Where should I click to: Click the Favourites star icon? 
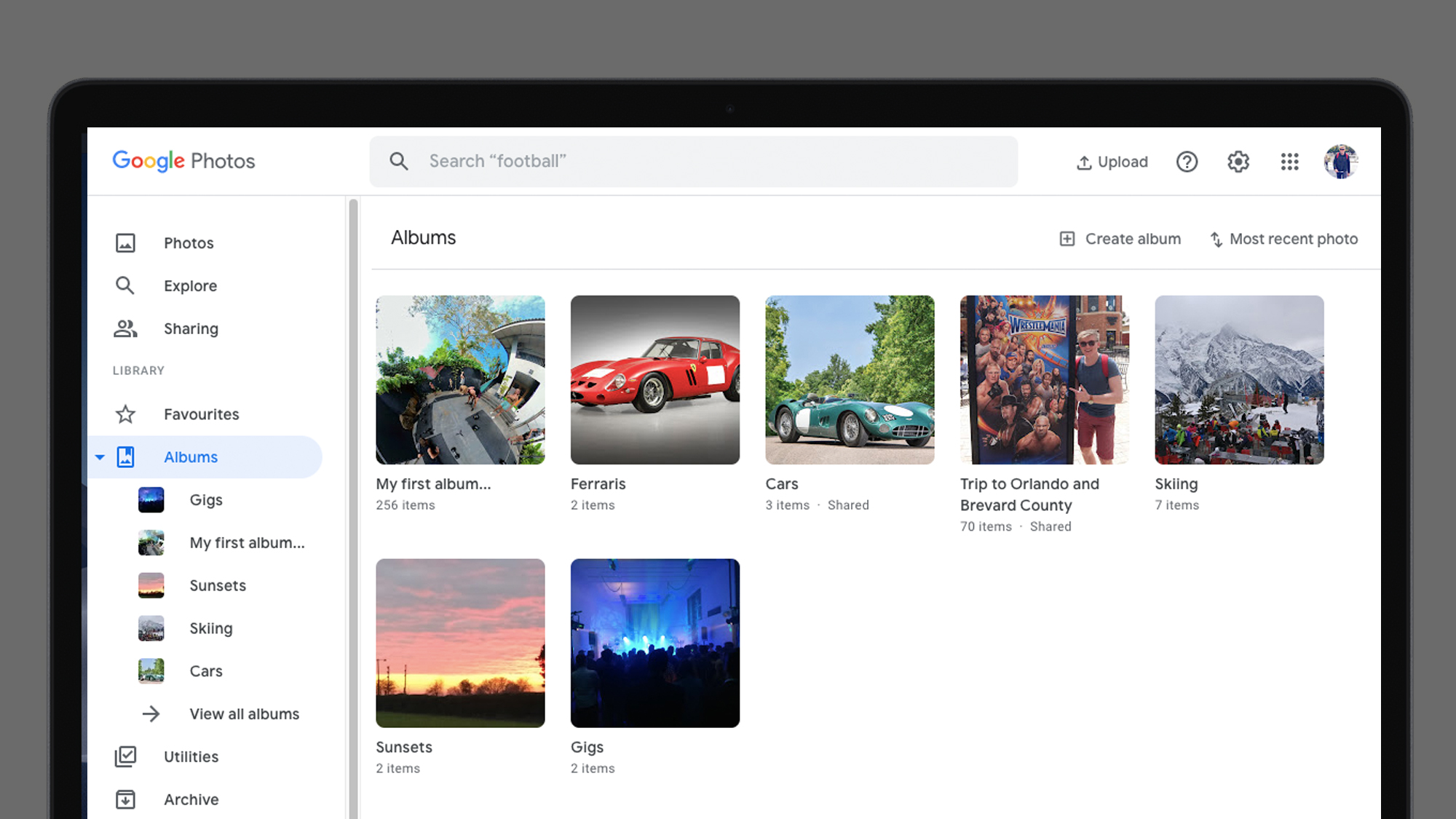point(125,414)
